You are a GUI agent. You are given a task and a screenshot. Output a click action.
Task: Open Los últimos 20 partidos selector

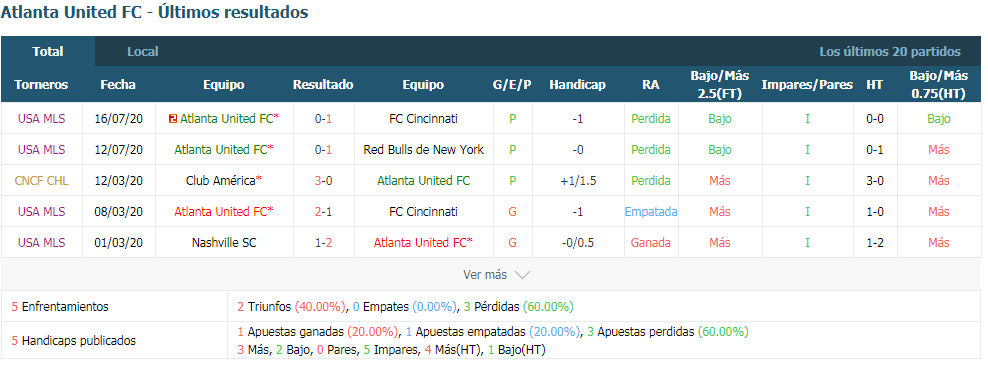(890, 52)
